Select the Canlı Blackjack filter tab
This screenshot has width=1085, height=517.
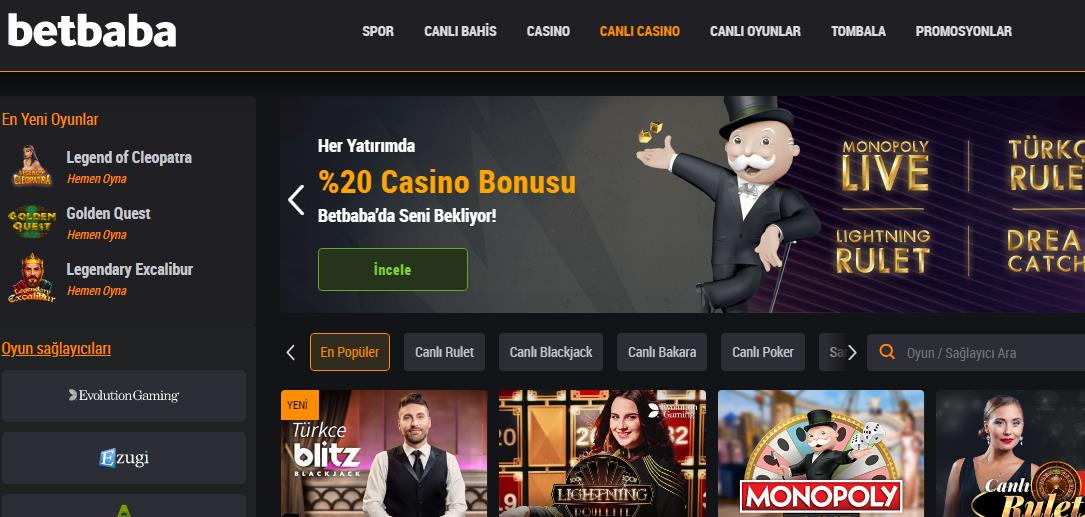(x=551, y=352)
